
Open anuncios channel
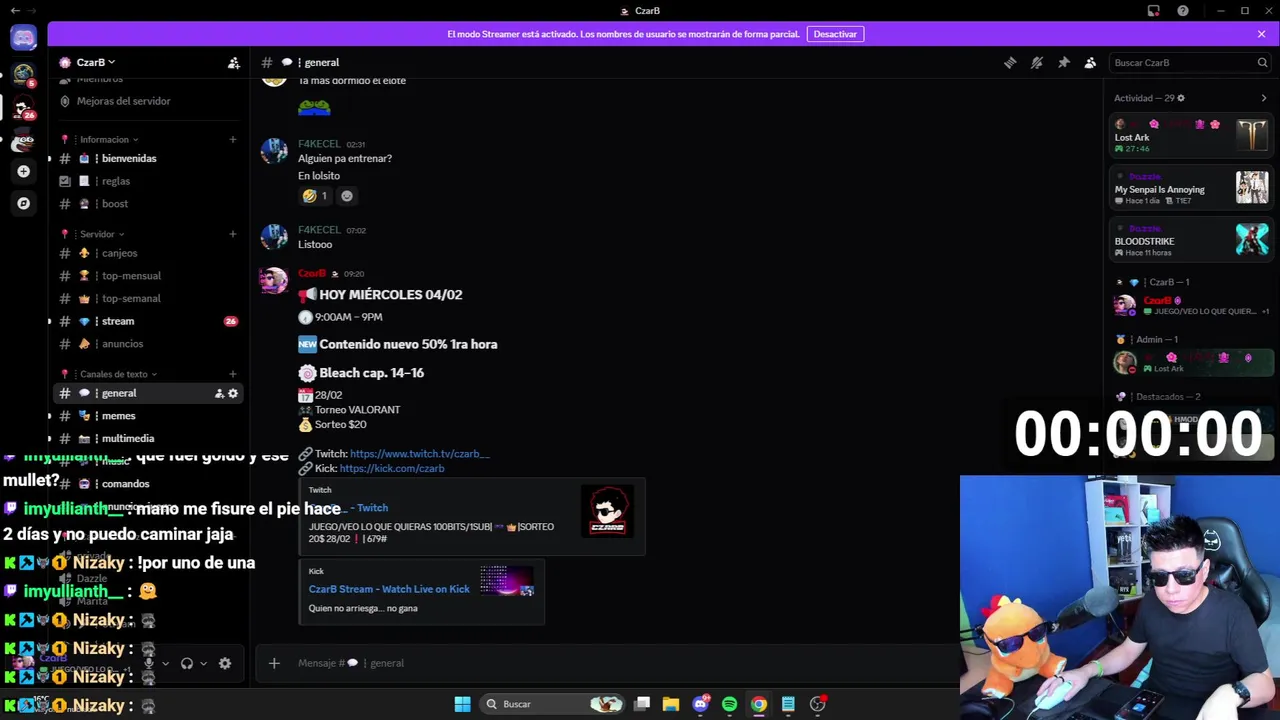click(147, 344)
